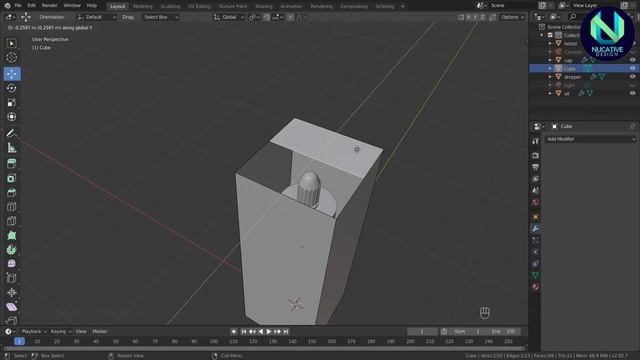Select the Edge Slide tool
The height and width of the screenshot is (360, 640).
click(x=11, y=278)
